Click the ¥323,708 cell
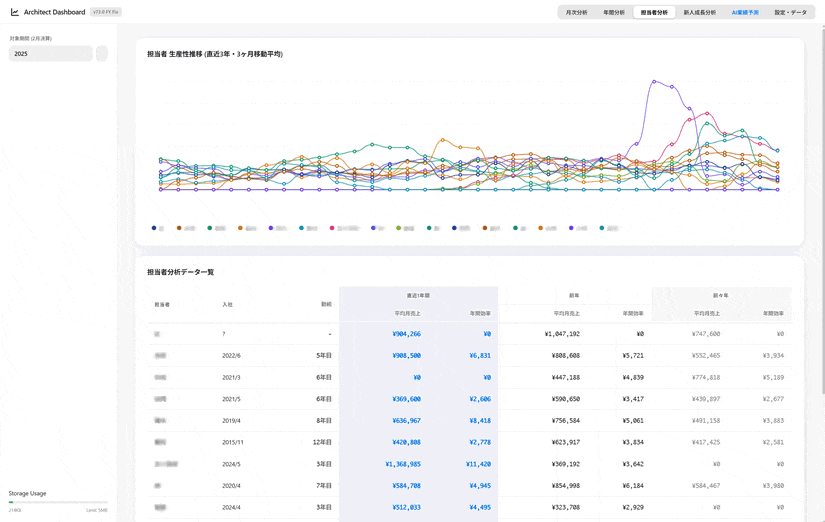The image size is (825, 522). pyautogui.click(x=566, y=507)
